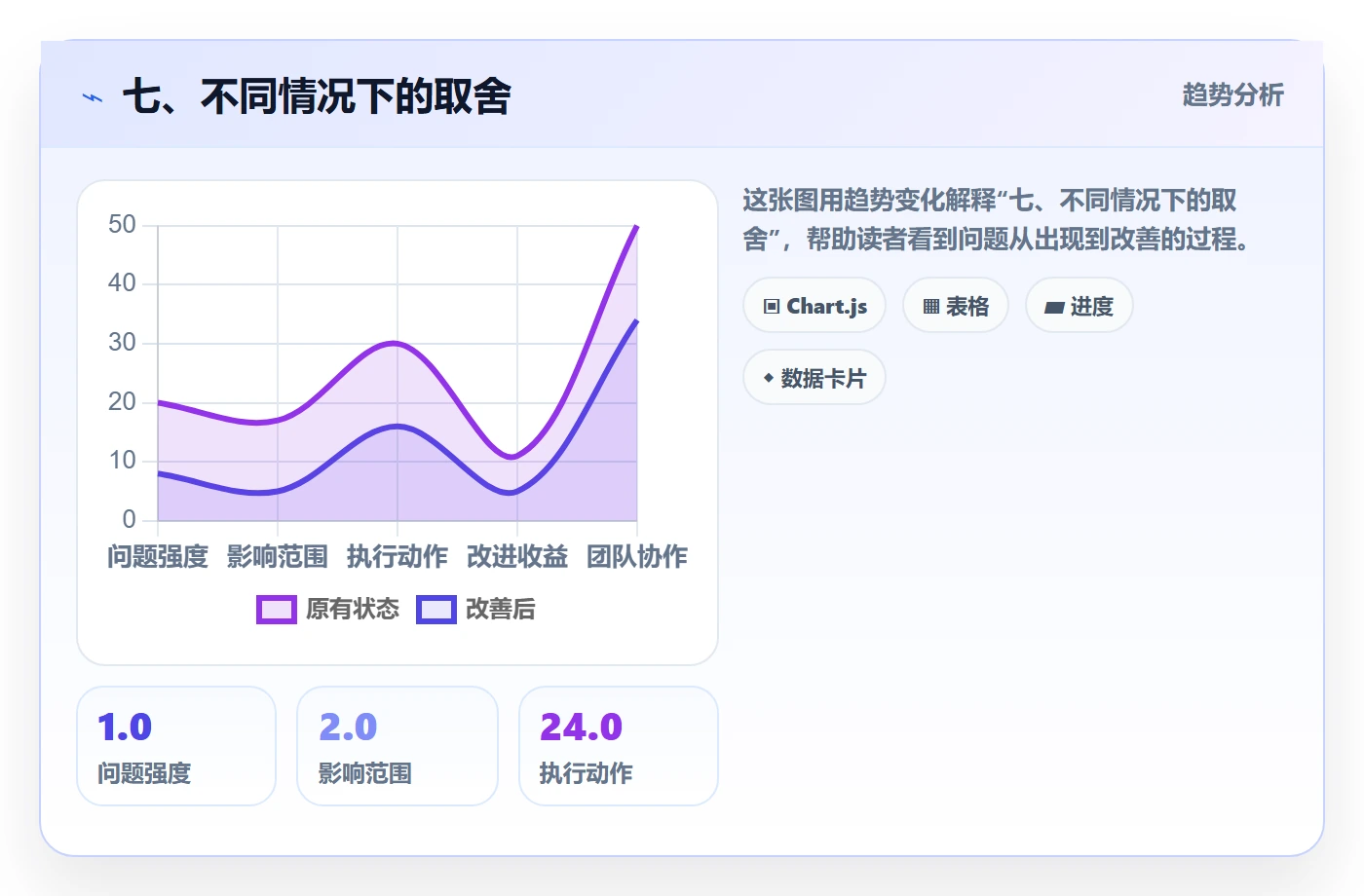Click the bar icon in the 进度 chip
Screen dimensions: 1364x896
pyautogui.click(x=1054, y=308)
